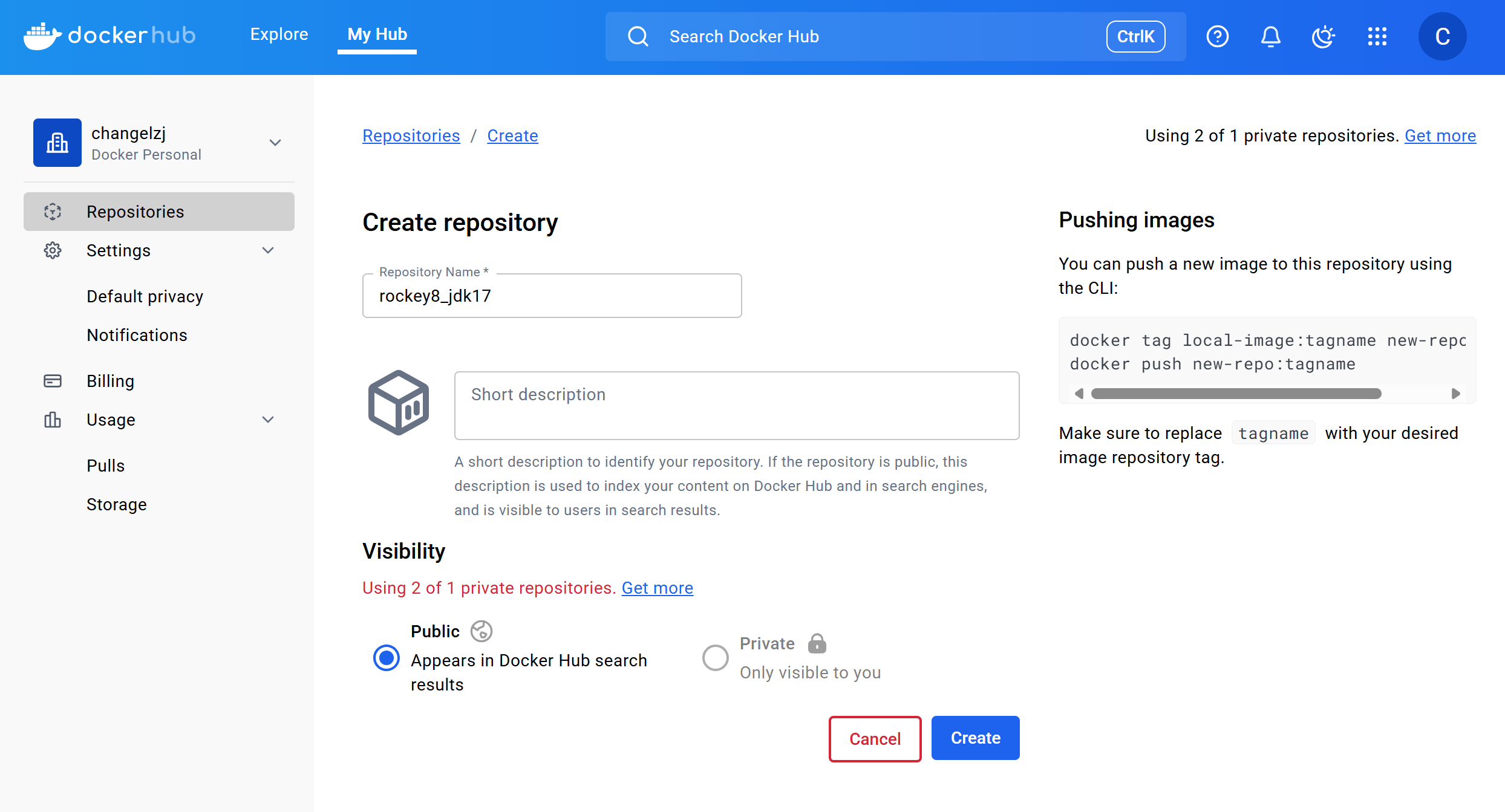This screenshot has width=1505, height=812.
Task: Toggle the dark mode theme icon
Action: click(1324, 36)
